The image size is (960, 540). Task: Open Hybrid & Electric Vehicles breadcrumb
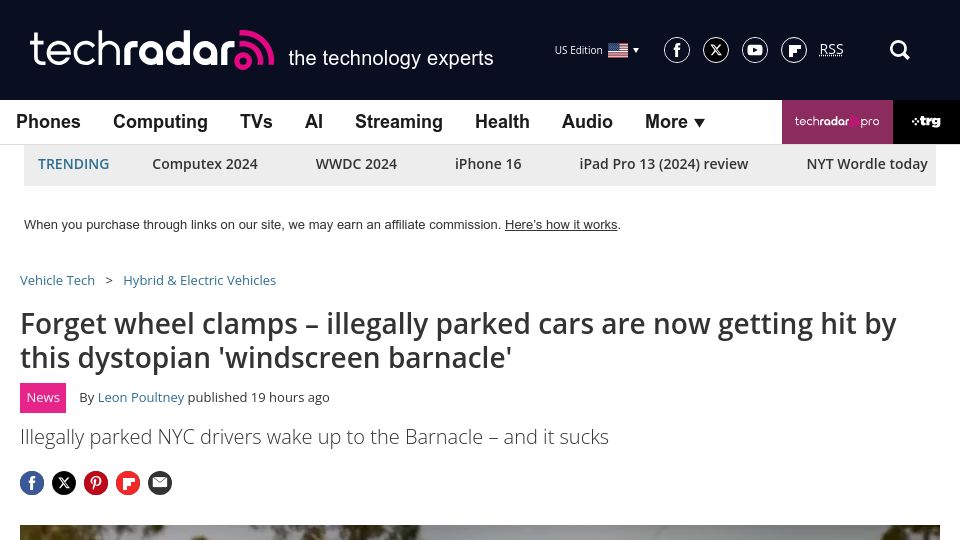click(x=200, y=280)
